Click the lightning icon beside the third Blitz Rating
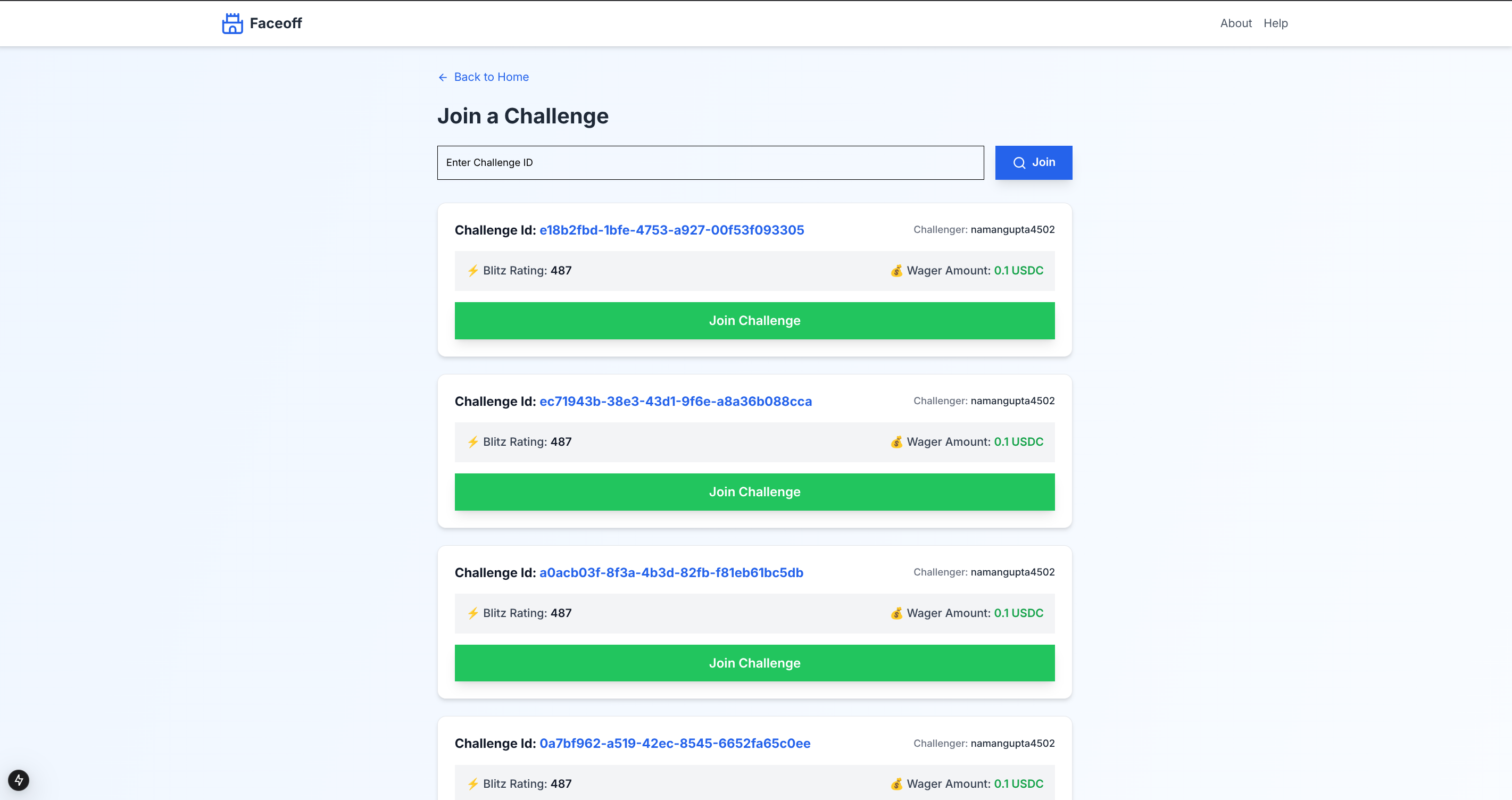The width and height of the screenshot is (1512, 800). click(473, 613)
